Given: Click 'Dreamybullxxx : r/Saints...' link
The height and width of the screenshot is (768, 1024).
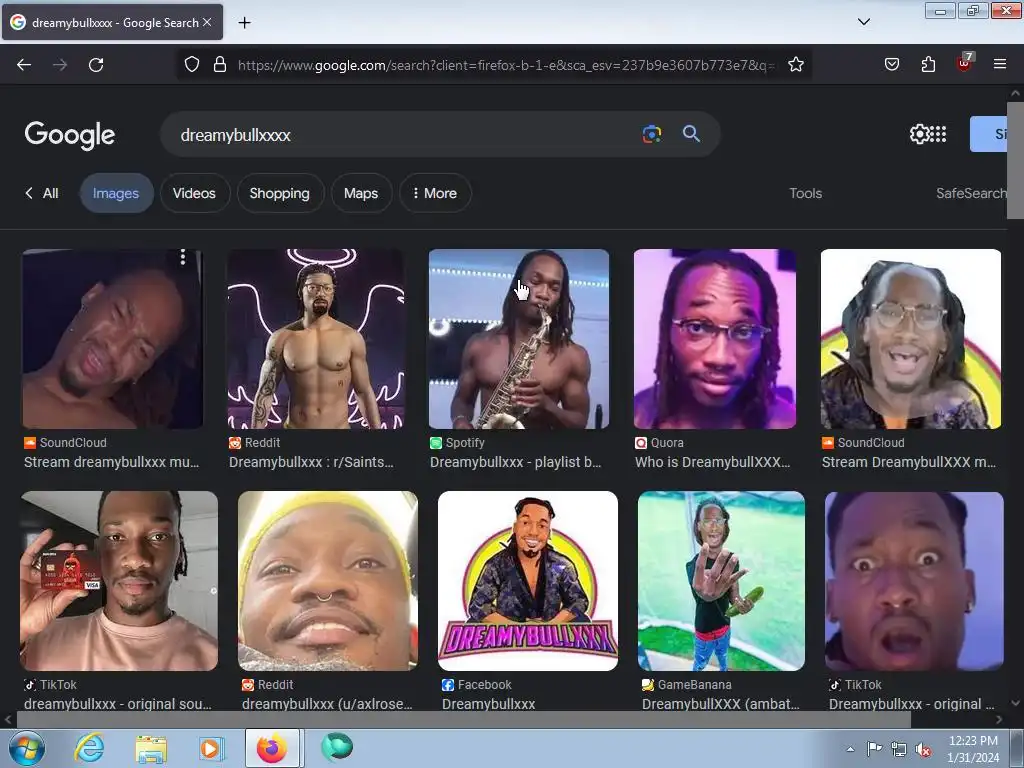Looking at the screenshot, I should [x=312, y=462].
